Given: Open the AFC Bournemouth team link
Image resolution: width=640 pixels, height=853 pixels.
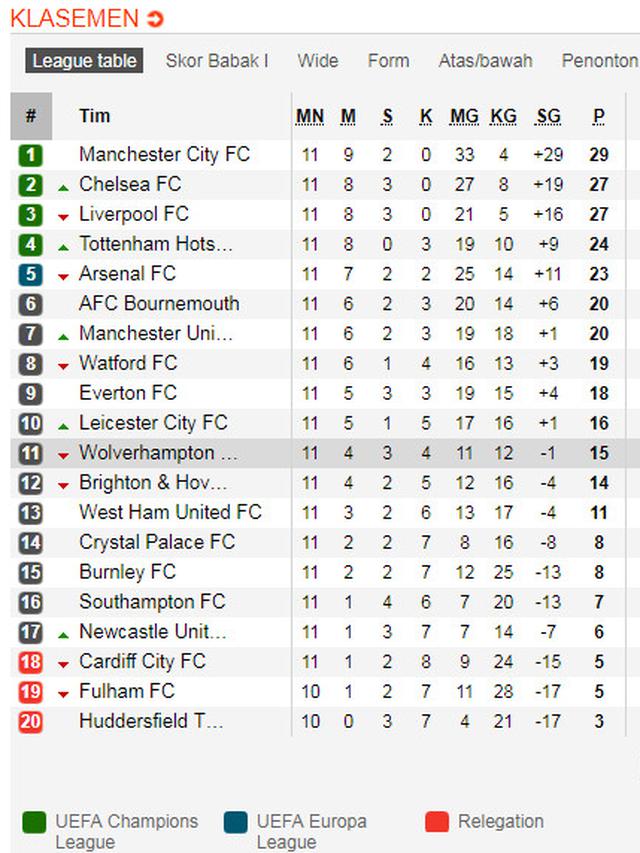Looking at the screenshot, I should click(159, 304).
